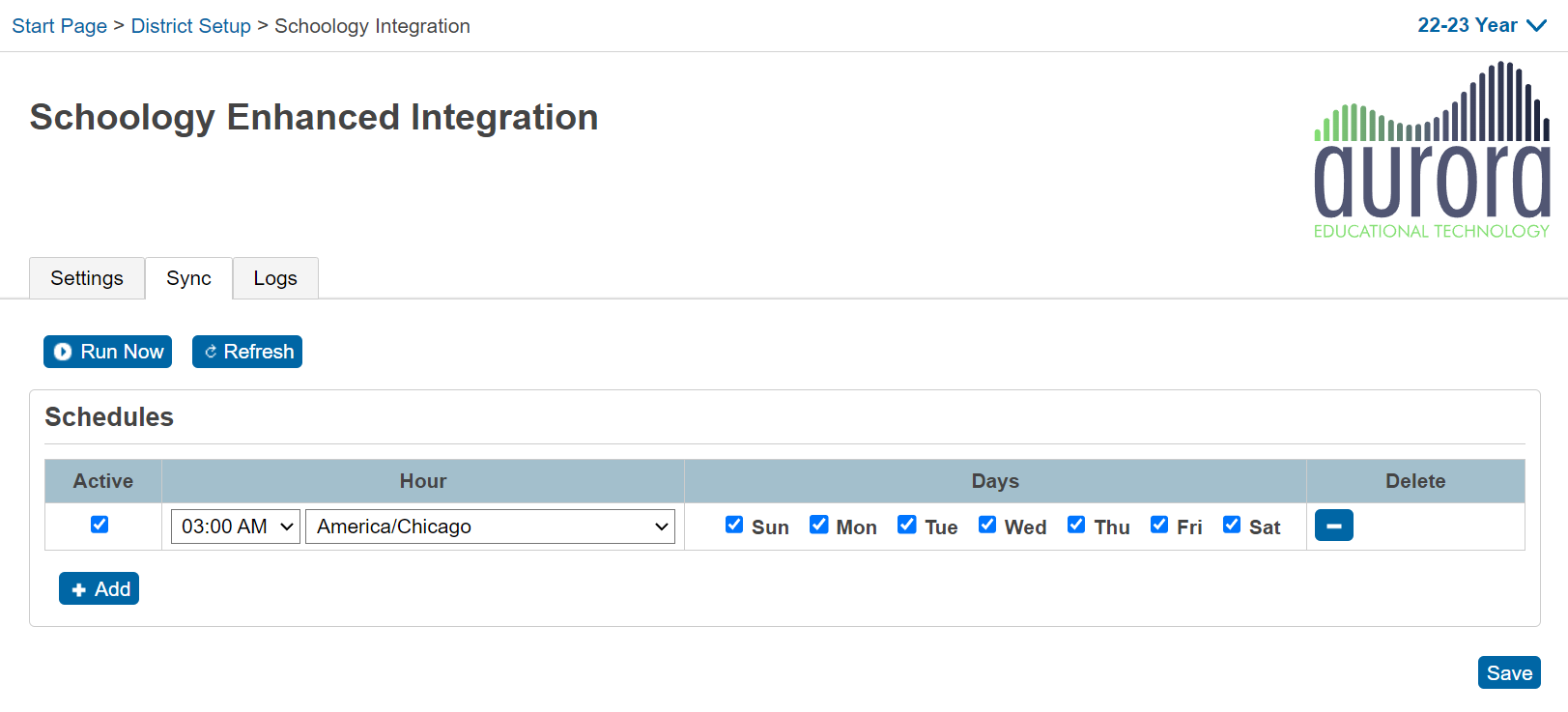Add a new schedule row
The width and height of the screenshot is (1568, 712).
(x=99, y=588)
